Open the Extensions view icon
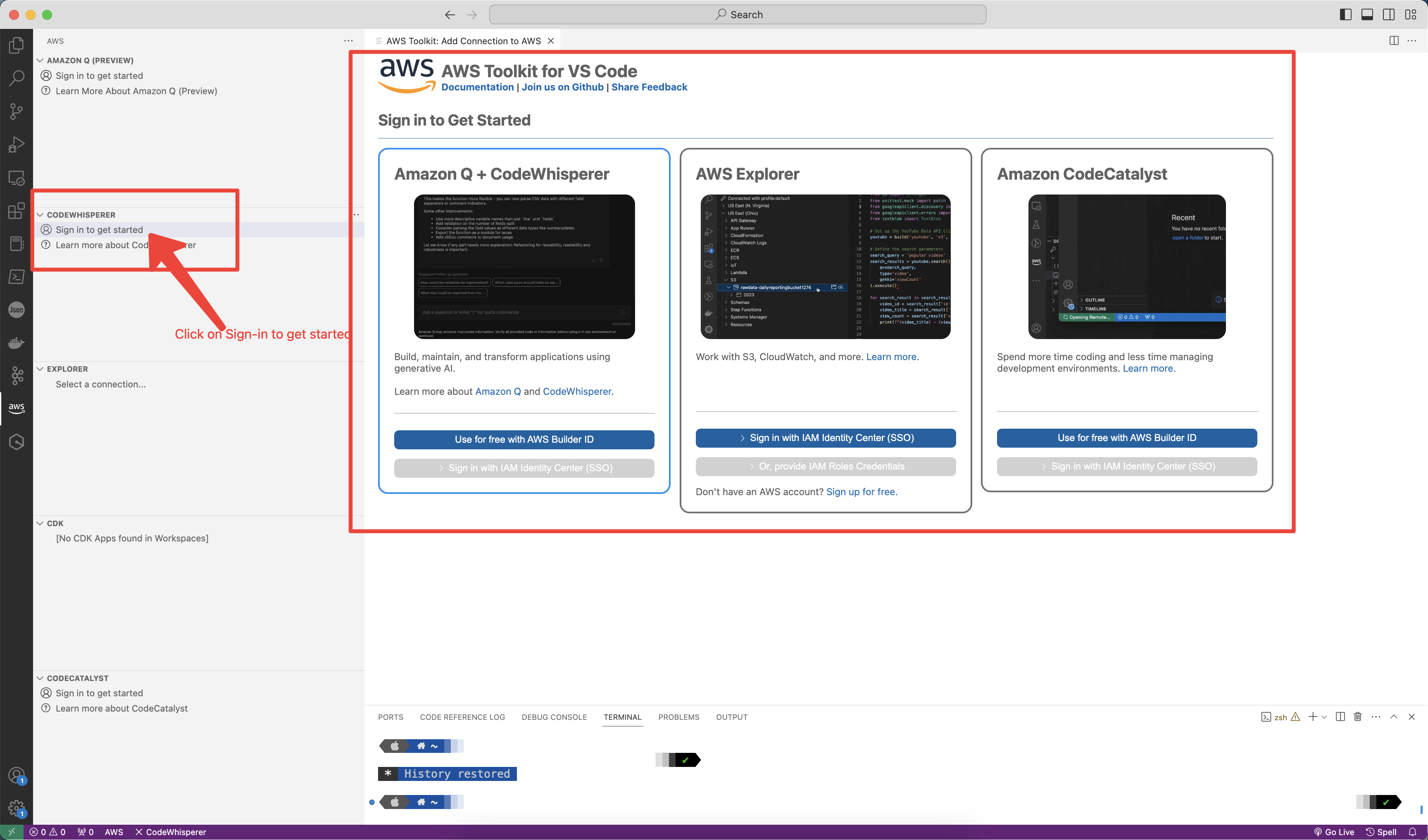This screenshot has width=1428, height=840. (x=17, y=211)
